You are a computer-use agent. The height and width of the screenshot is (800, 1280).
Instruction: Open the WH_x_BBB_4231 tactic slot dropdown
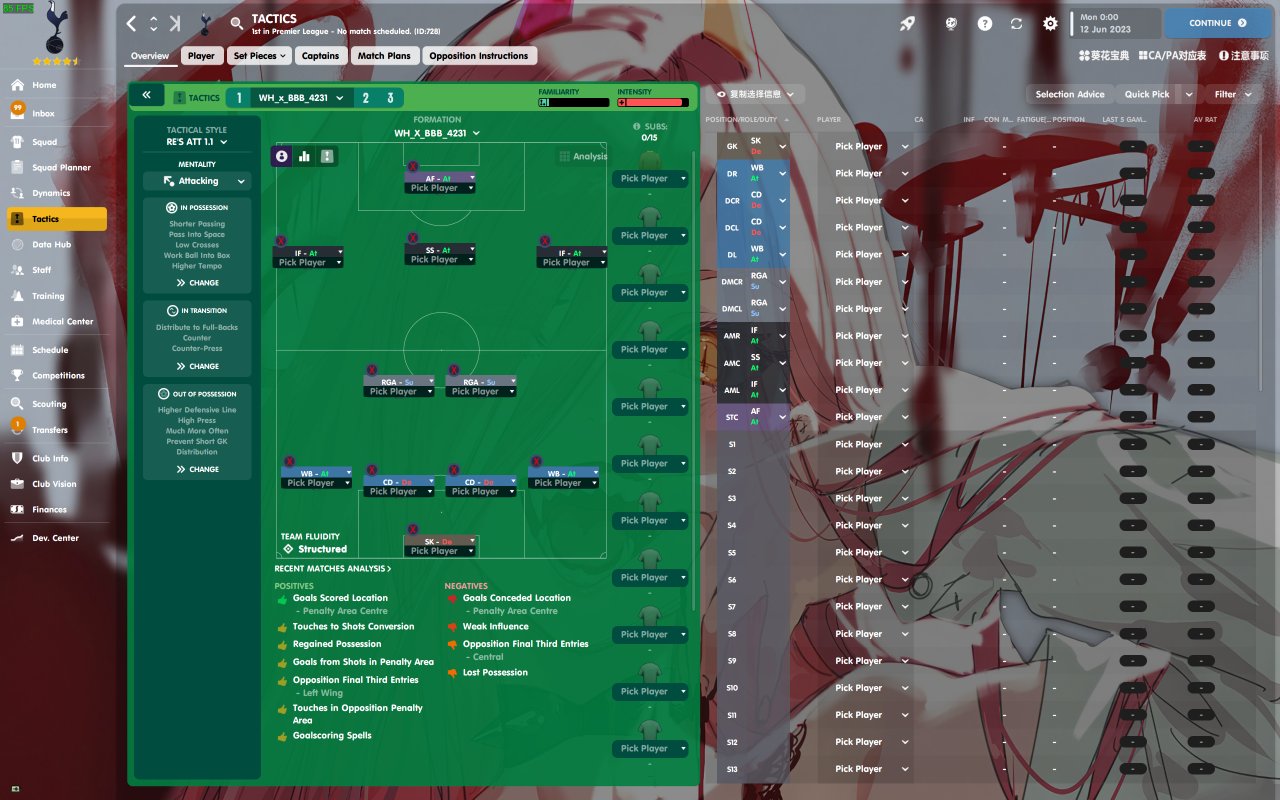coord(301,97)
